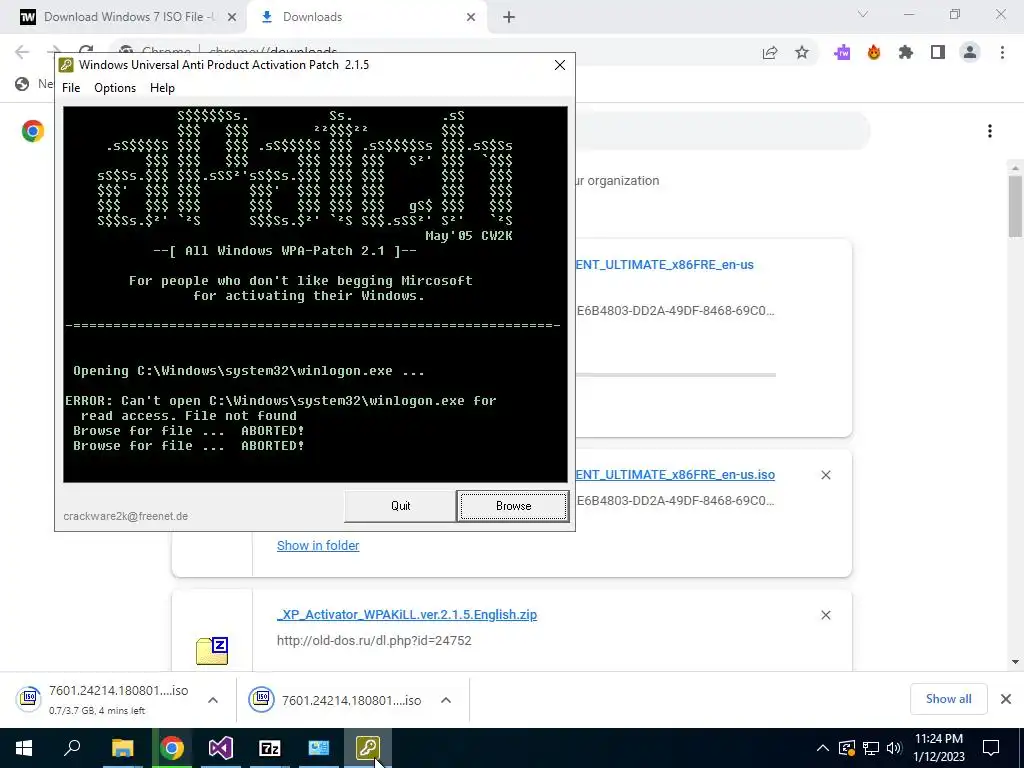Open taskbar Search
Viewport: 1024px width, 768px height.
click(x=72, y=748)
